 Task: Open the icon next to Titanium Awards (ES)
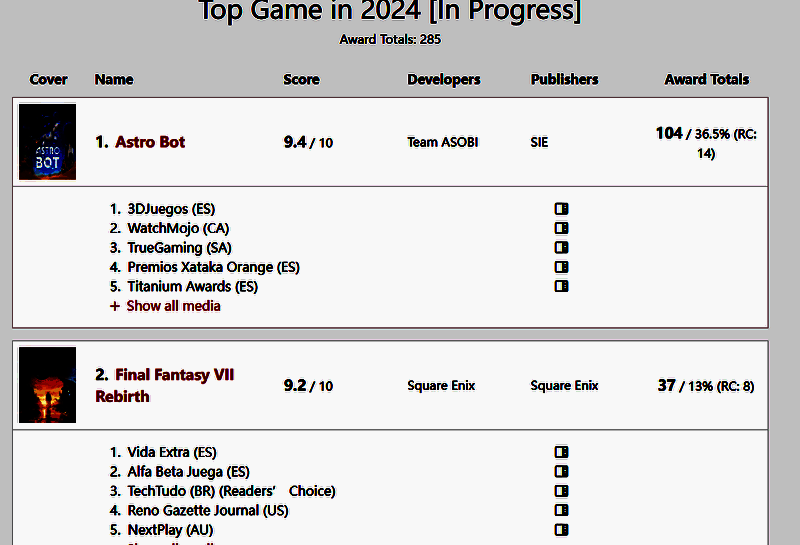click(561, 286)
